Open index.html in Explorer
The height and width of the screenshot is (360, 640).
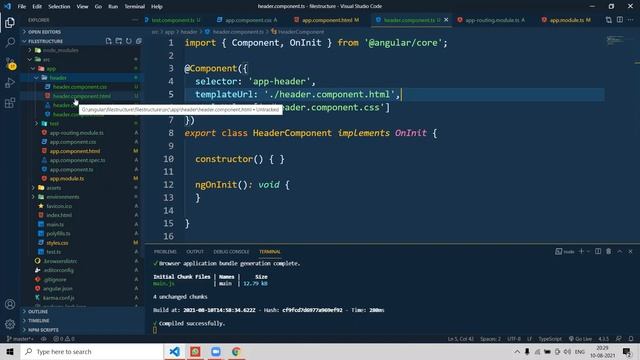click(59, 215)
